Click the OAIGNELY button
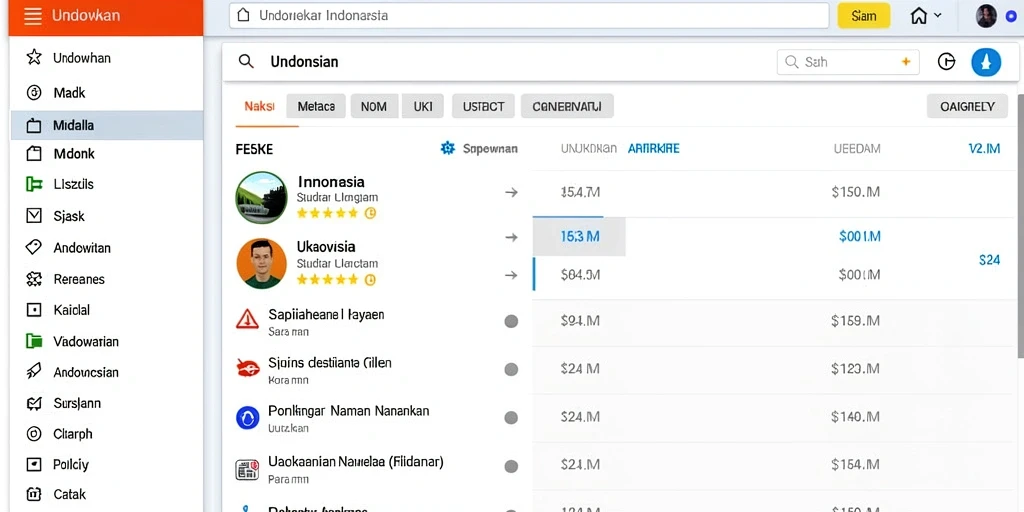This screenshot has height=512, width=1024. click(x=967, y=106)
